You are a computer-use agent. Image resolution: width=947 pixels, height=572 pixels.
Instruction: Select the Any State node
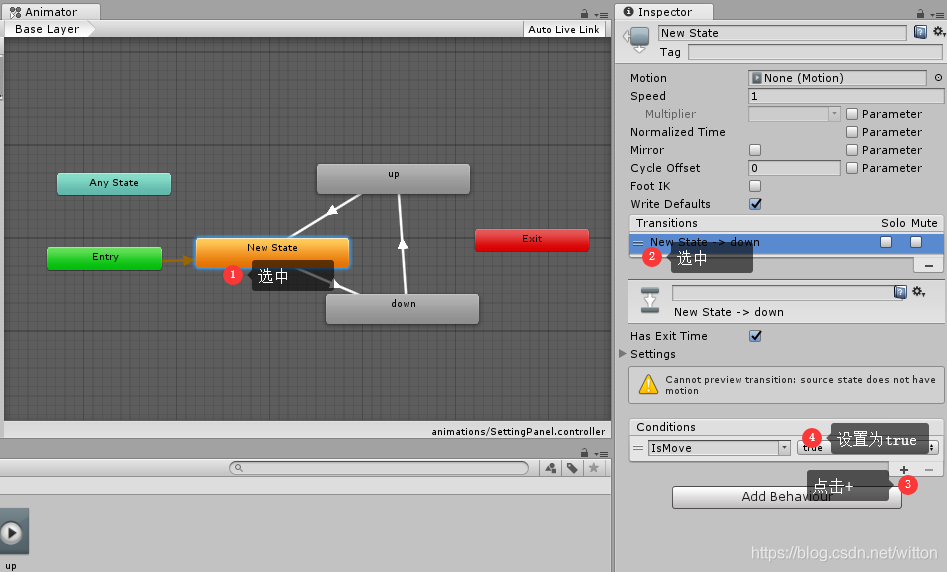[x=114, y=183]
